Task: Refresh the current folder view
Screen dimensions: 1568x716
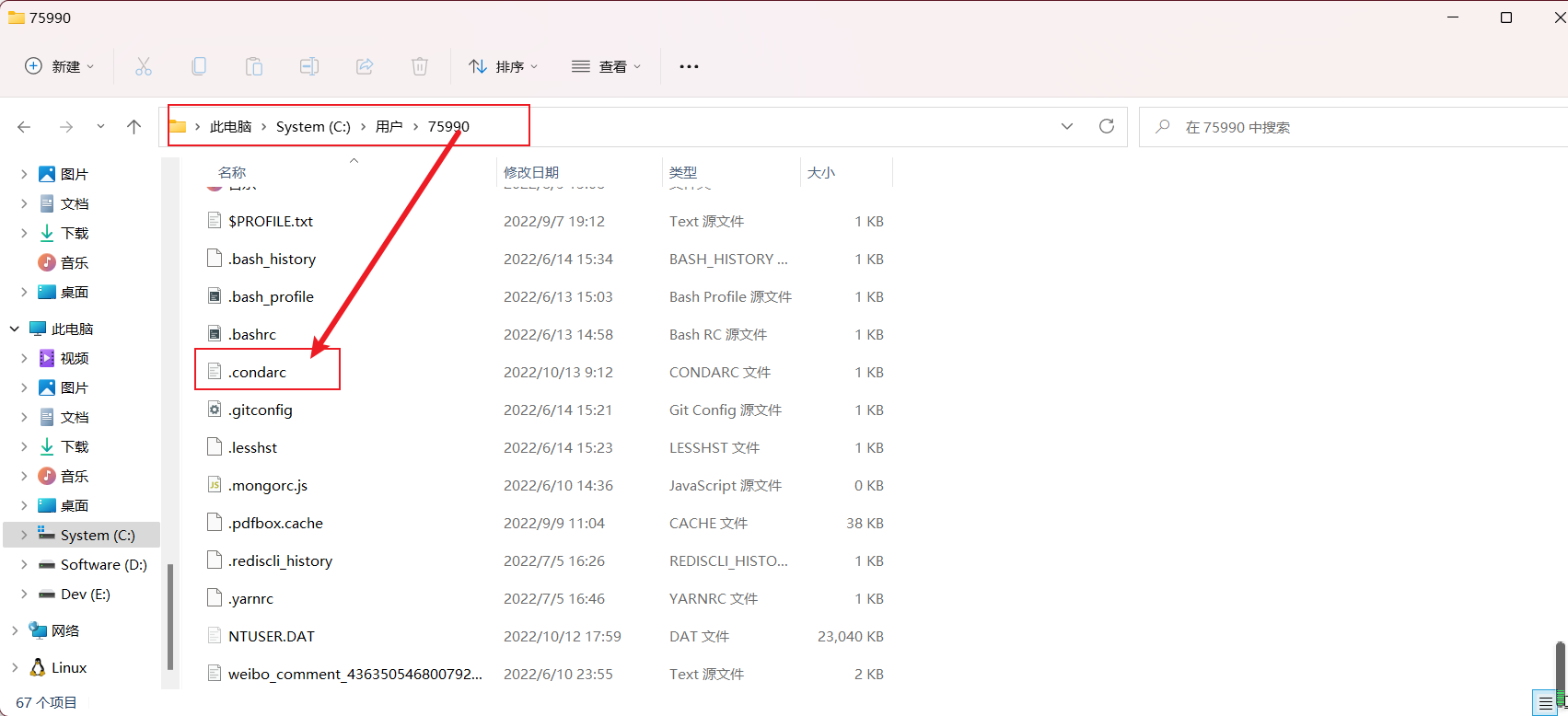Action: [1107, 126]
